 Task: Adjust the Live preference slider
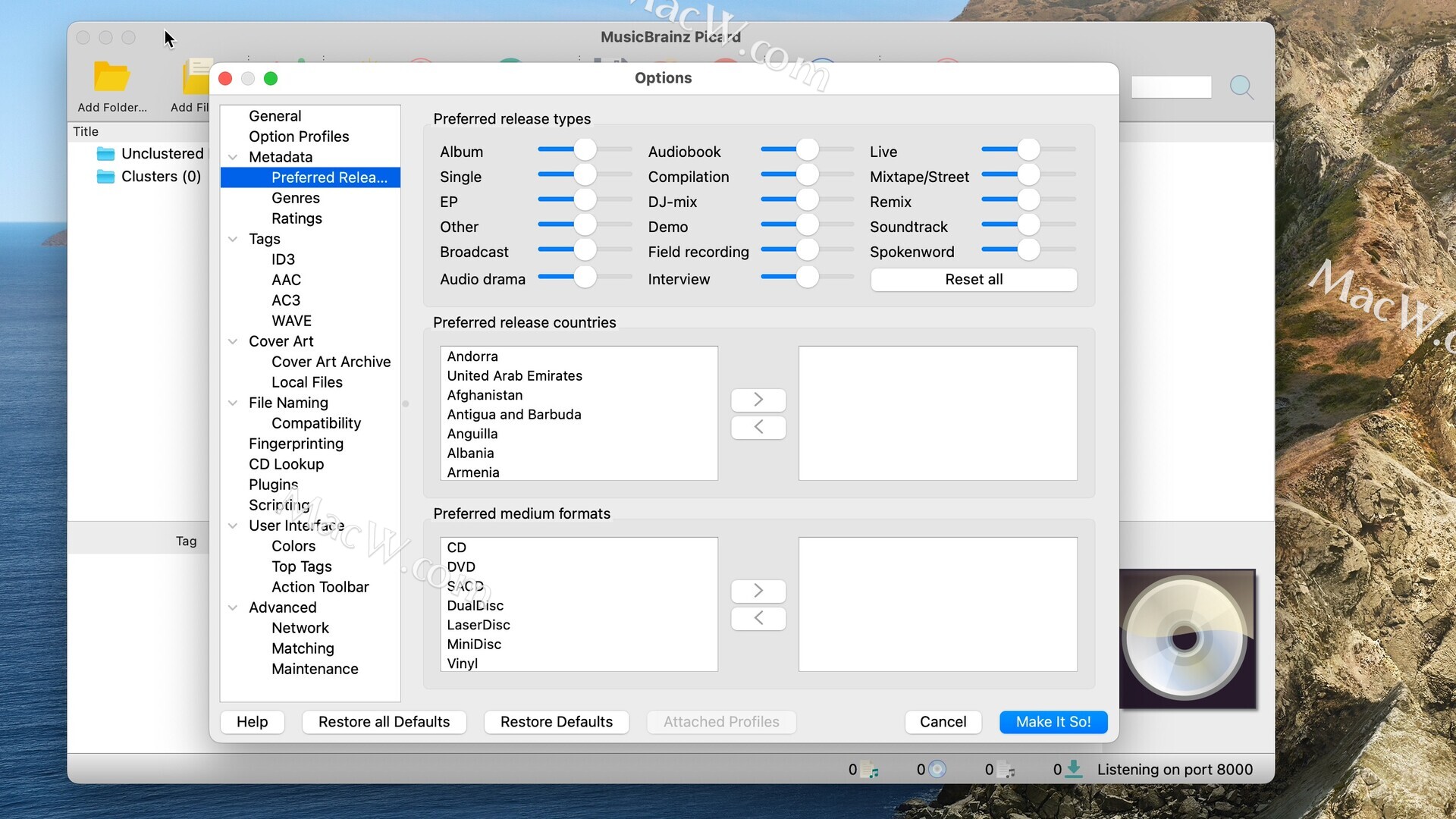[x=1028, y=149]
